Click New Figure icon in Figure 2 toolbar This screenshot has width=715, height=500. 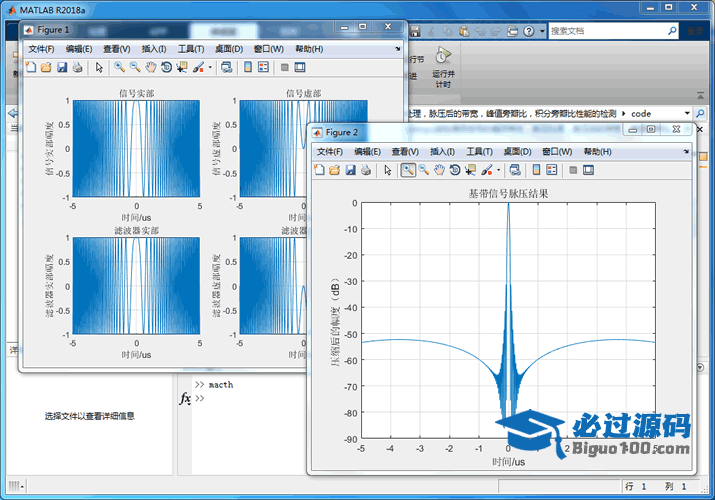[x=319, y=170]
